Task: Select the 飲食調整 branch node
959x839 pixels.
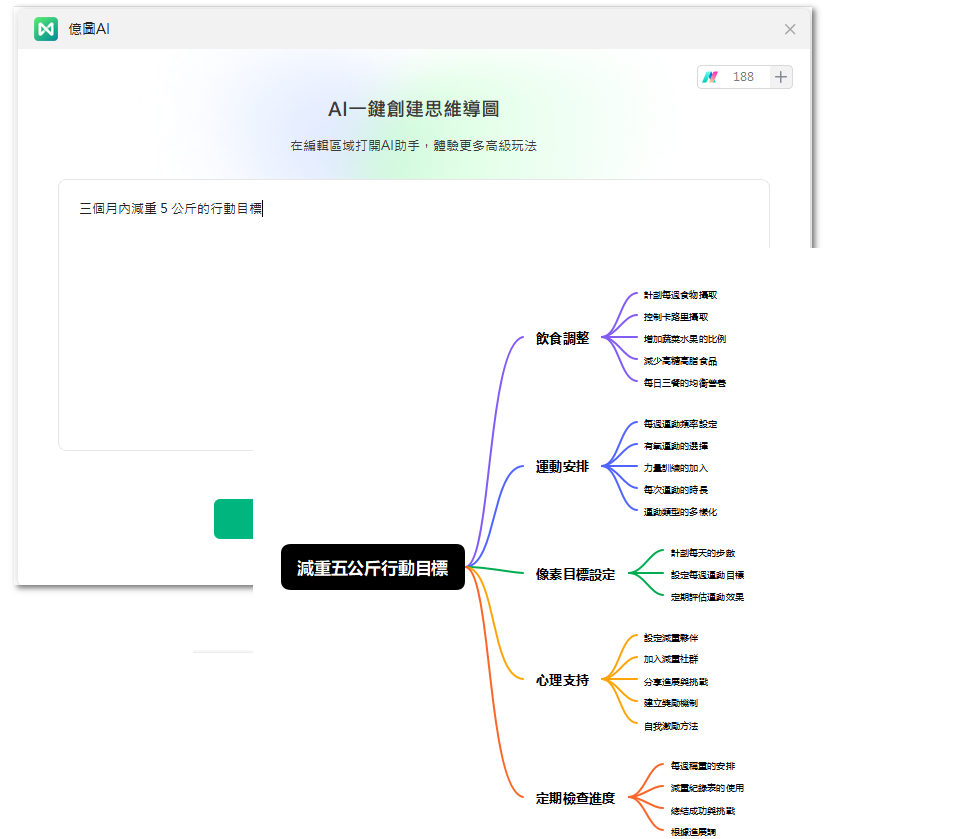Action: click(x=561, y=338)
